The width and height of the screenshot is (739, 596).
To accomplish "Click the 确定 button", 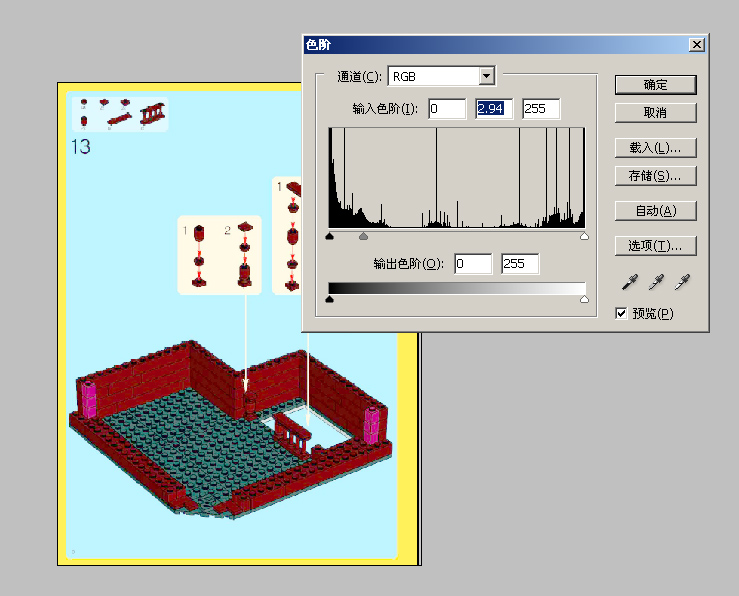I will pos(656,85).
